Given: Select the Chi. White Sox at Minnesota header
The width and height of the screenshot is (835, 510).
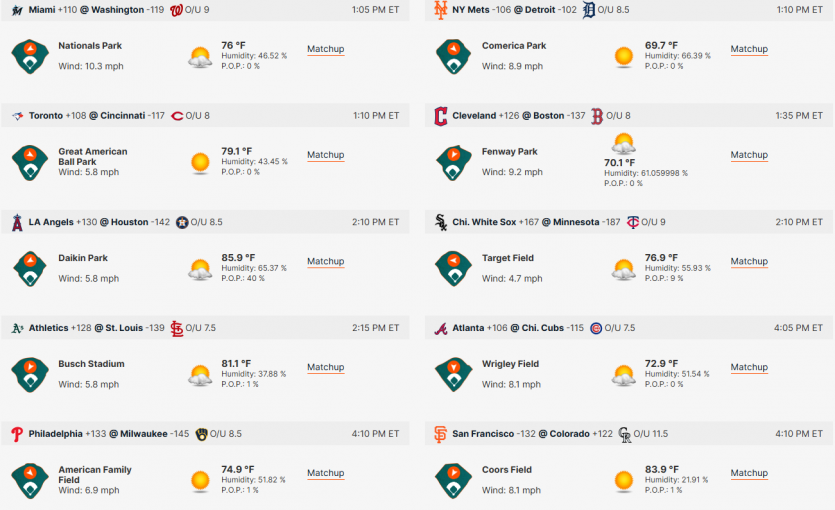Looking at the screenshot, I should (629, 222).
